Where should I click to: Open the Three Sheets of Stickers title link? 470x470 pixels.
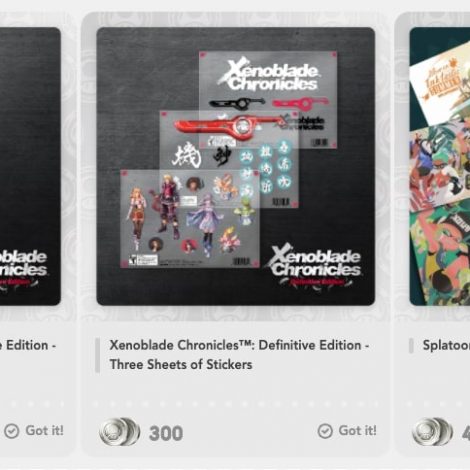pyautogui.click(x=239, y=355)
